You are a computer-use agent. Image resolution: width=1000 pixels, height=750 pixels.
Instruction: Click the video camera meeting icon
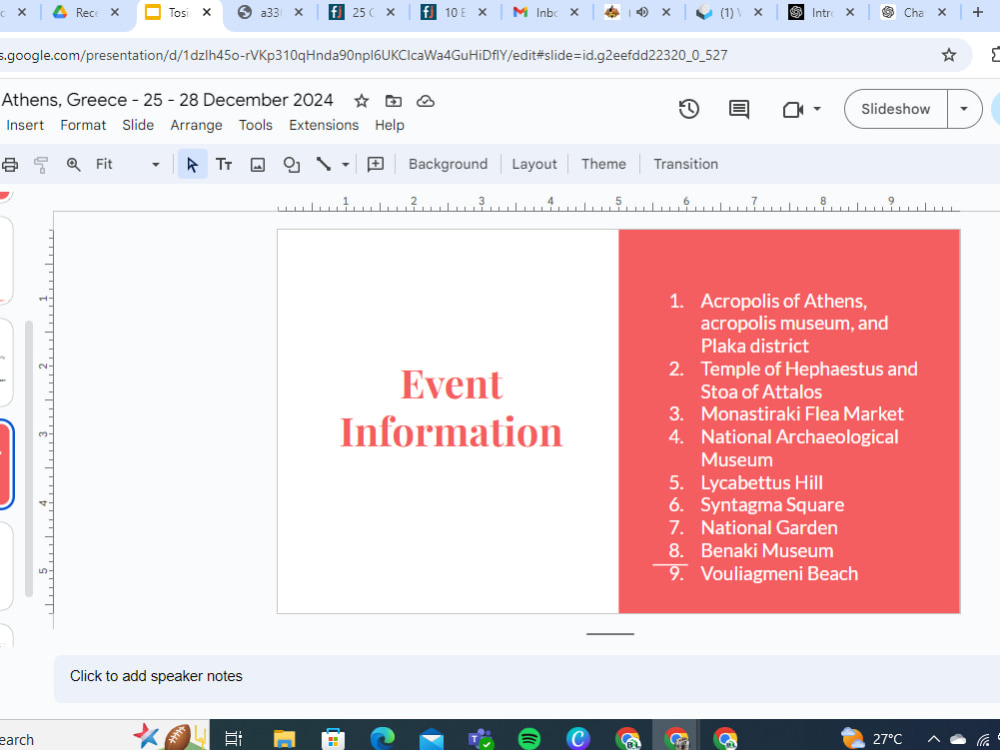tap(793, 110)
